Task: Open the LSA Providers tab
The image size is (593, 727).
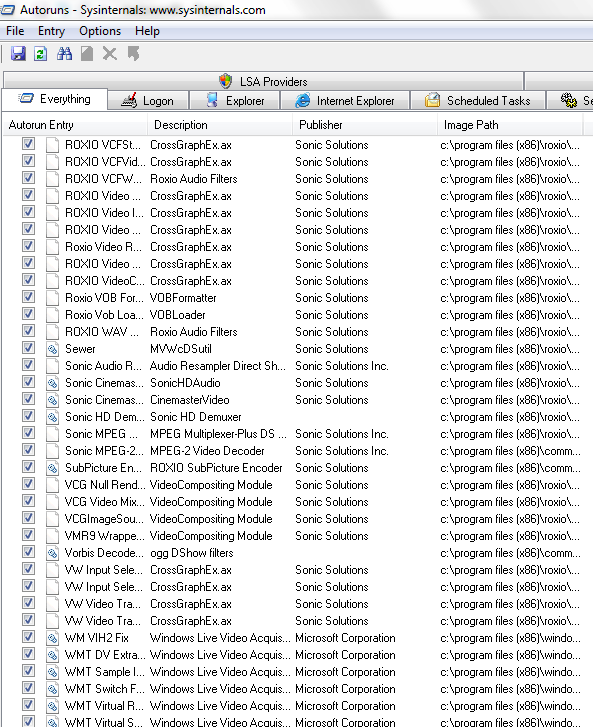Action: tap(263, 81)
